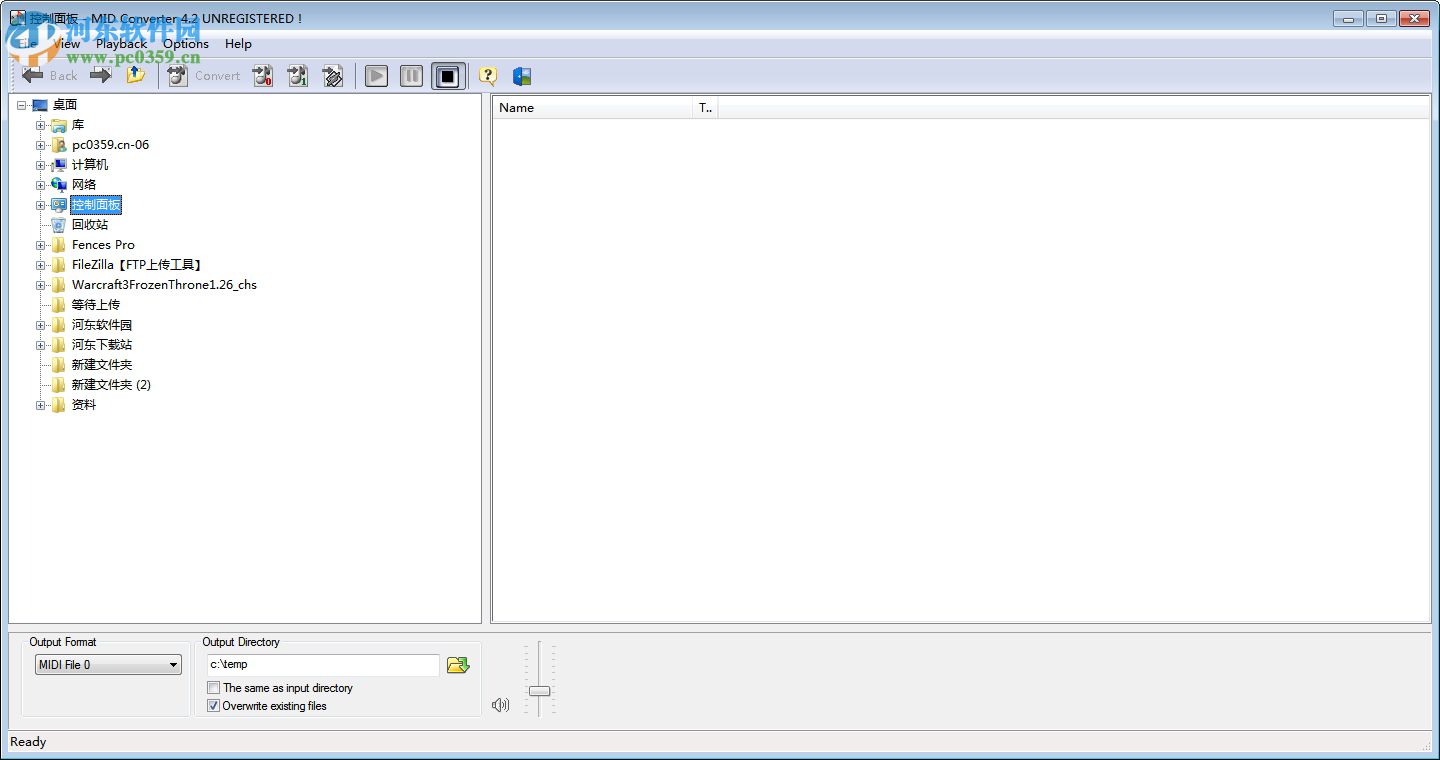
Task: Select the '河东下载站' folder label
Action: (102, 345)
